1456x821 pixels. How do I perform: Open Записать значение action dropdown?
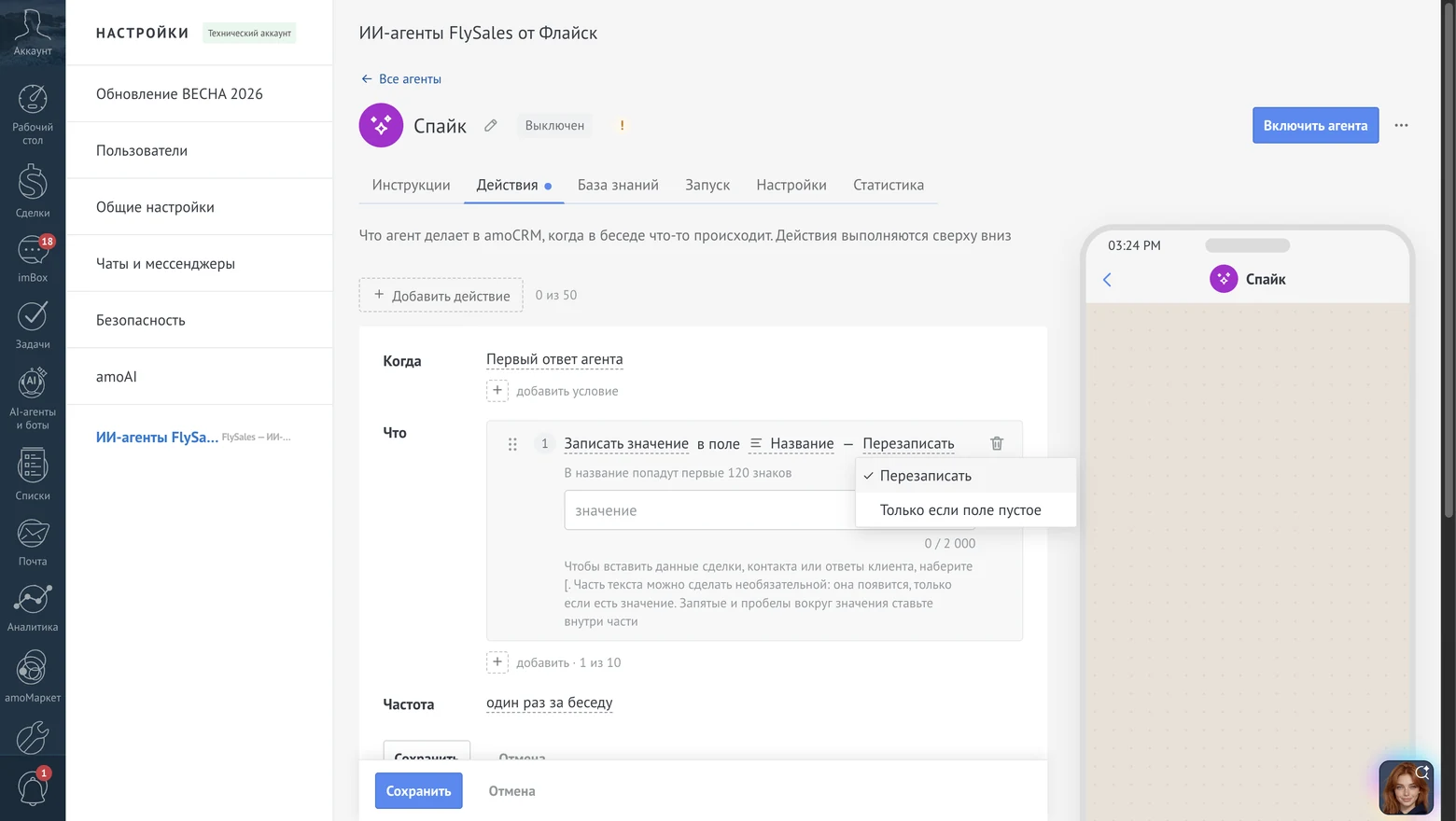[626, 443]
